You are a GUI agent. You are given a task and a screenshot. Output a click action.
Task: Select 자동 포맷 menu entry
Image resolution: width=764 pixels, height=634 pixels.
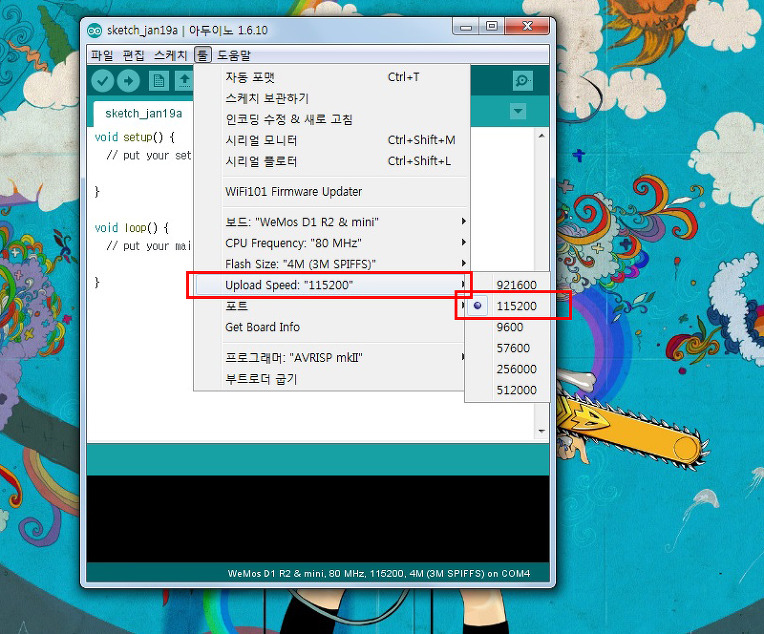point(332,77)
